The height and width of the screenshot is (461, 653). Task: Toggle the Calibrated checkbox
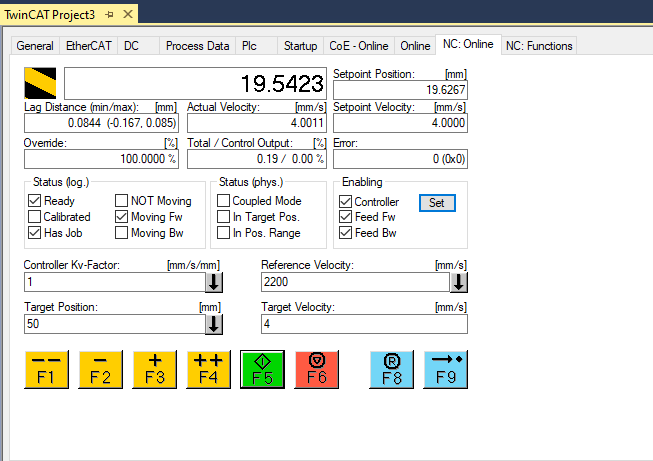pyautogui.click(x=34, y=217)
